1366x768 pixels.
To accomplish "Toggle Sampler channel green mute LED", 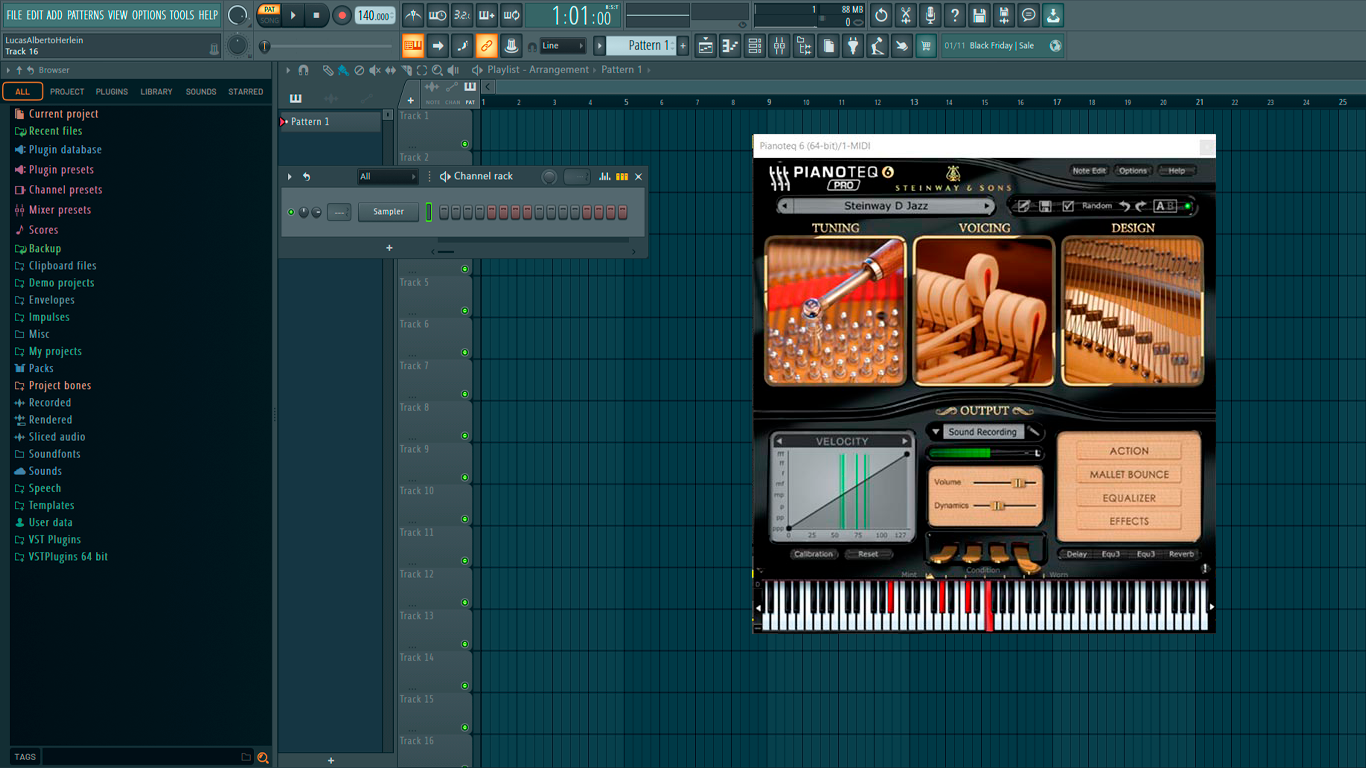I will tap(291, 212).
